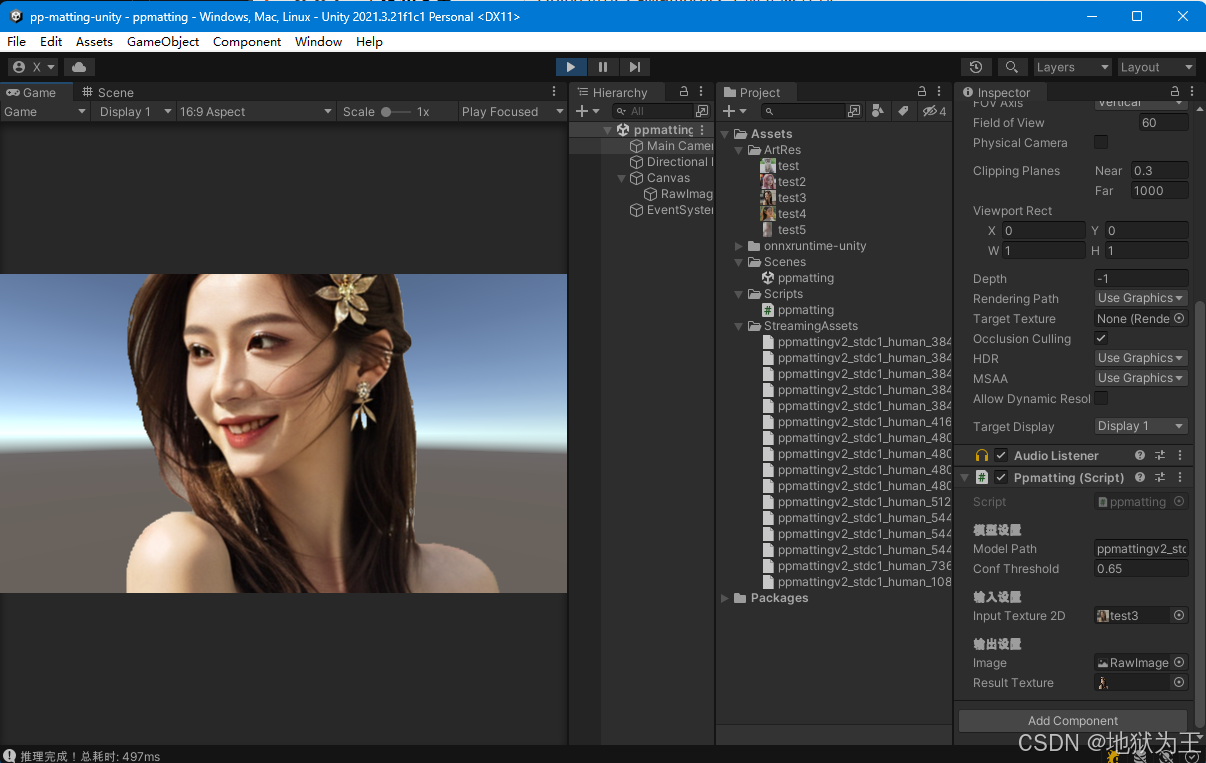
Task: Switch to the Scene tab
Action: tap(108, 92)
